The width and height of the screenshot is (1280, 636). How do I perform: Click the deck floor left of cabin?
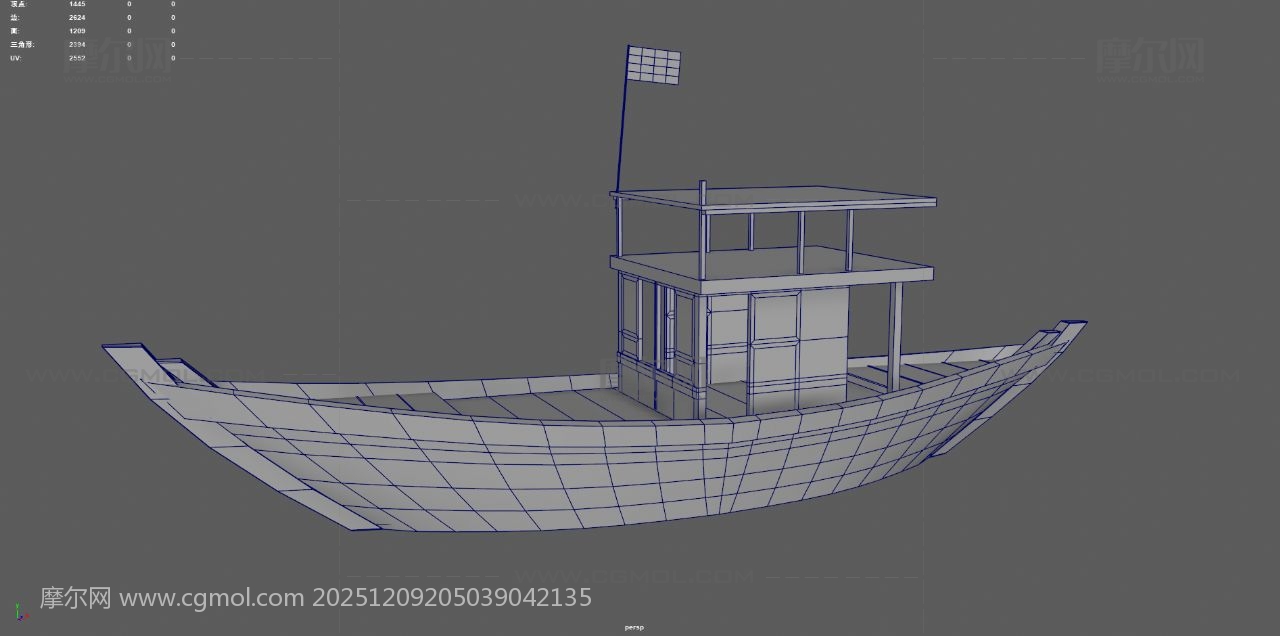500,405
